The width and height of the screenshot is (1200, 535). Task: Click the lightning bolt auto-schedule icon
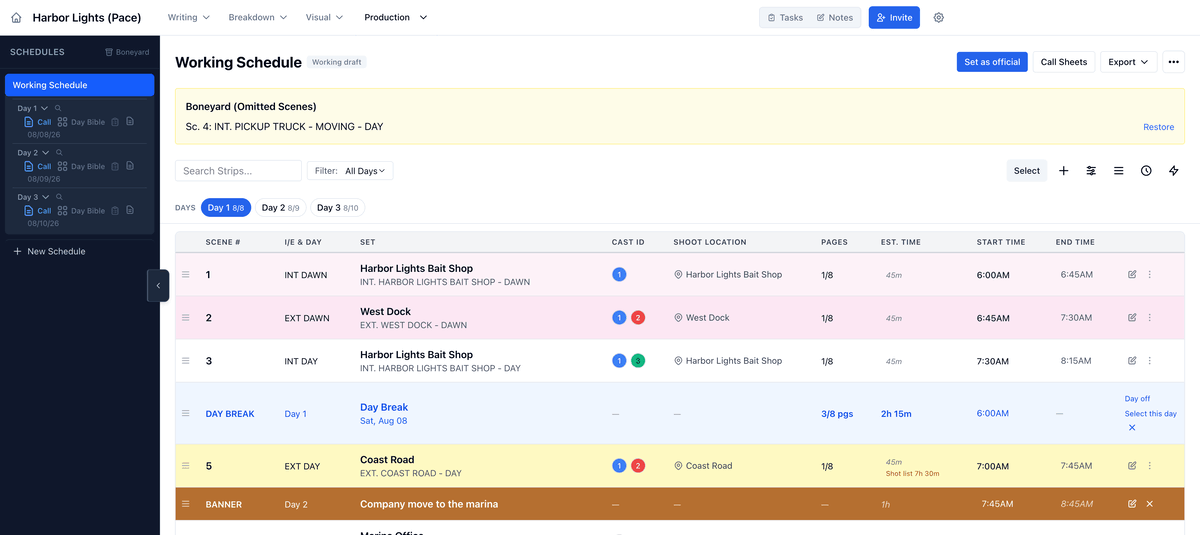click(1174, 171)
